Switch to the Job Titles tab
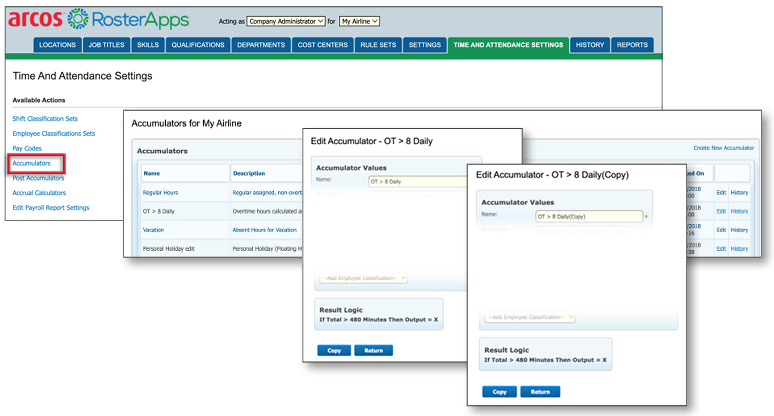This screenshot has height=416, width=774. click(x=106, y=45)
